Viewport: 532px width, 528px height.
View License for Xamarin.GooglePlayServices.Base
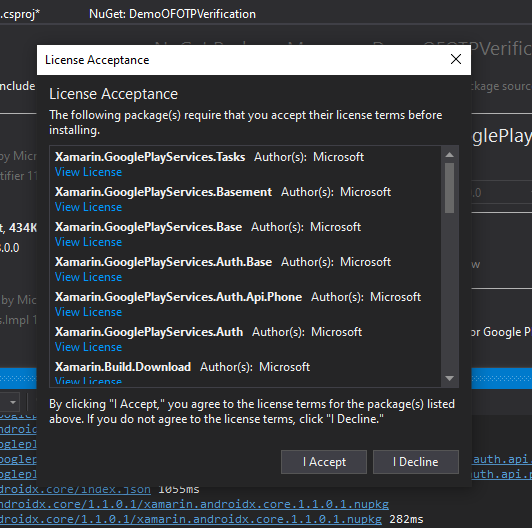(88, 242)
